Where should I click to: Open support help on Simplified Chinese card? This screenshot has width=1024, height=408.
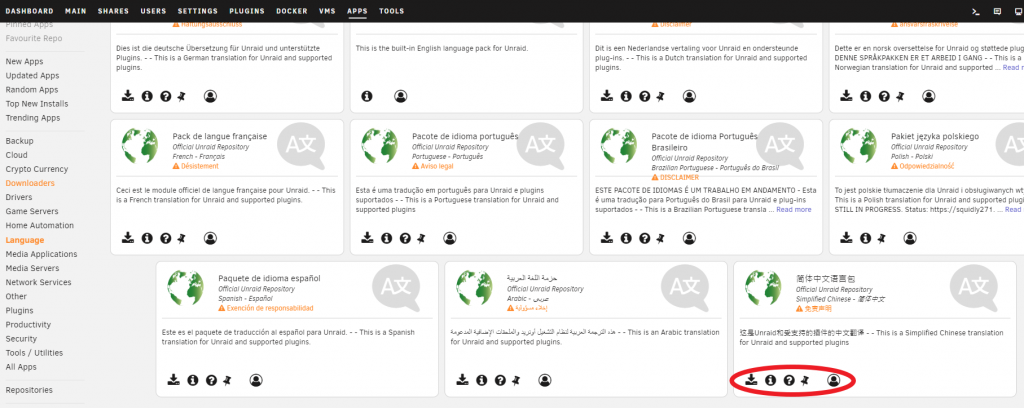[x=790, y=380]
